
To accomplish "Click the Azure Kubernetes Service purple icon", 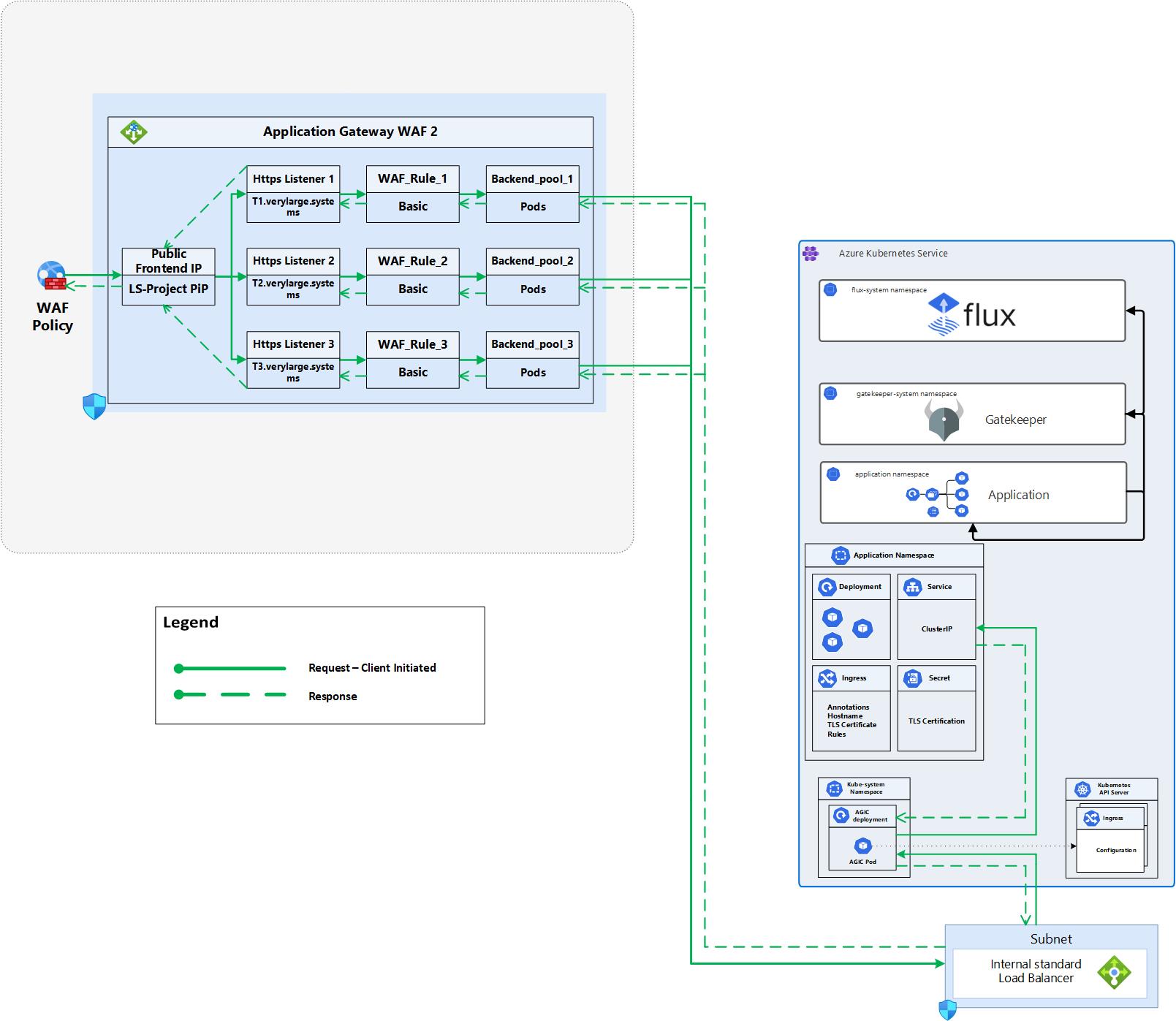I will pos(811,254).
